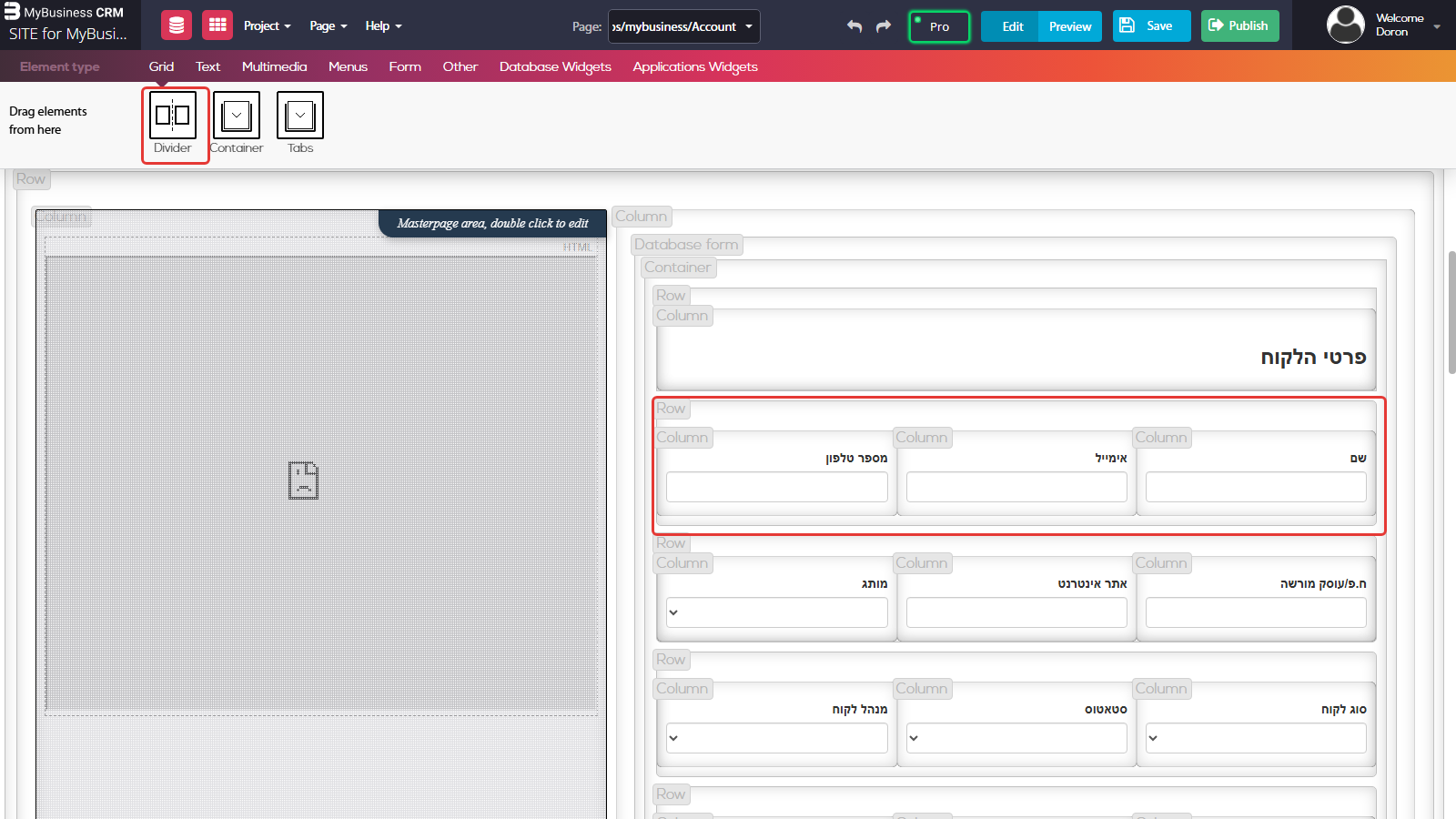Switch to the Other element tab
This screenshot has width=1456, height=819.
[460, 66]
